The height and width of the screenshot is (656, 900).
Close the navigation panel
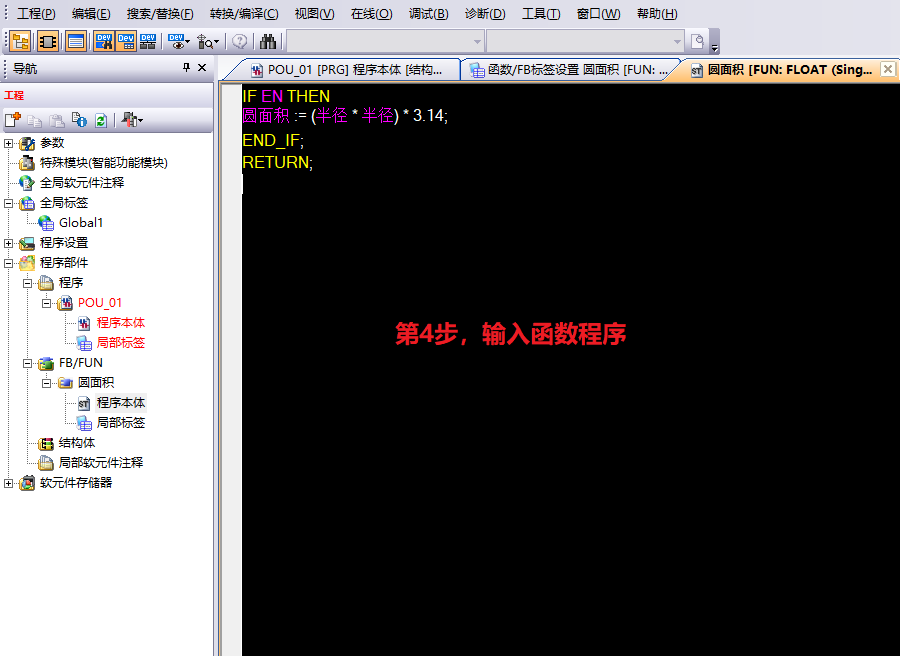coord(202,68)
